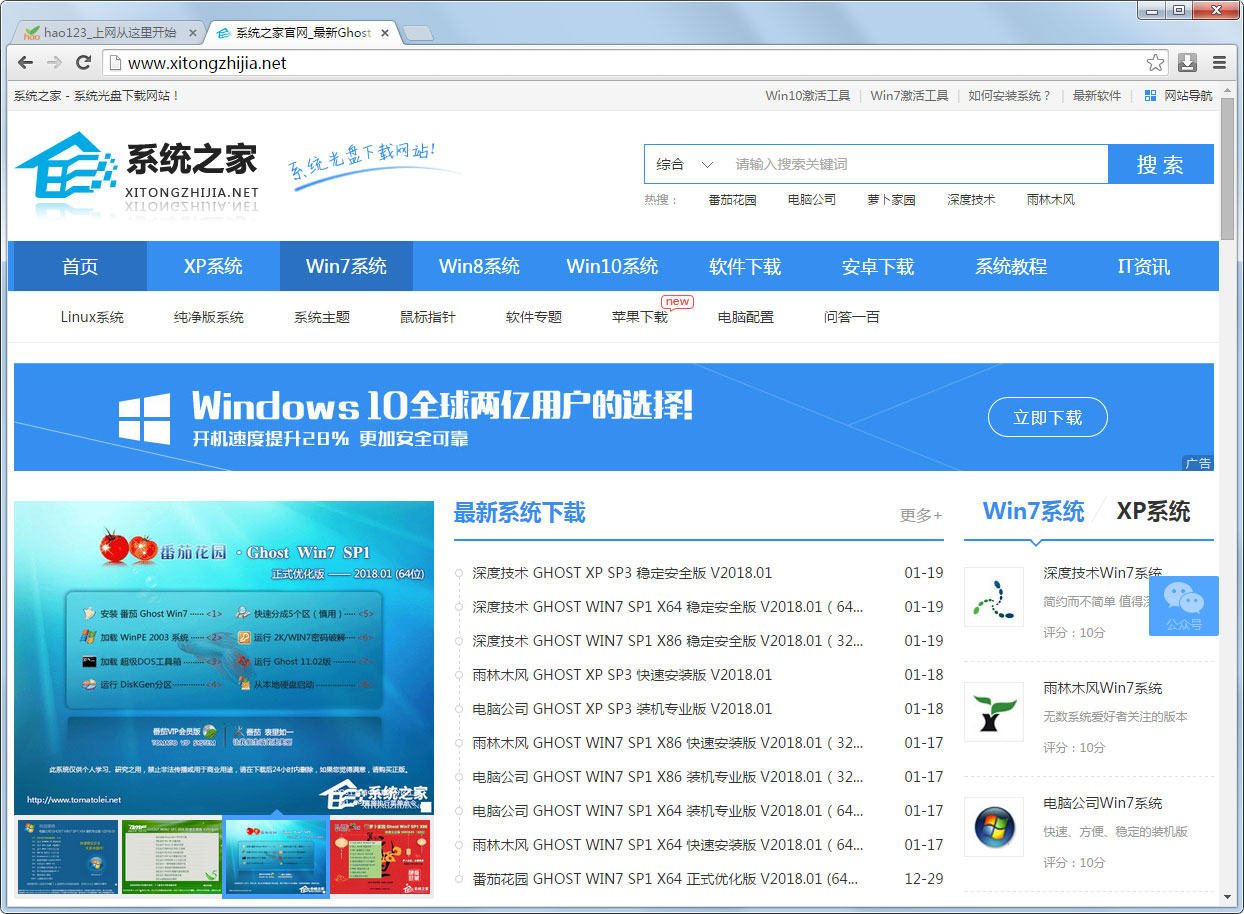This screenshot has width=1244, height=914.
Task: Click hot search term 电脑公司
Action: 812,200
